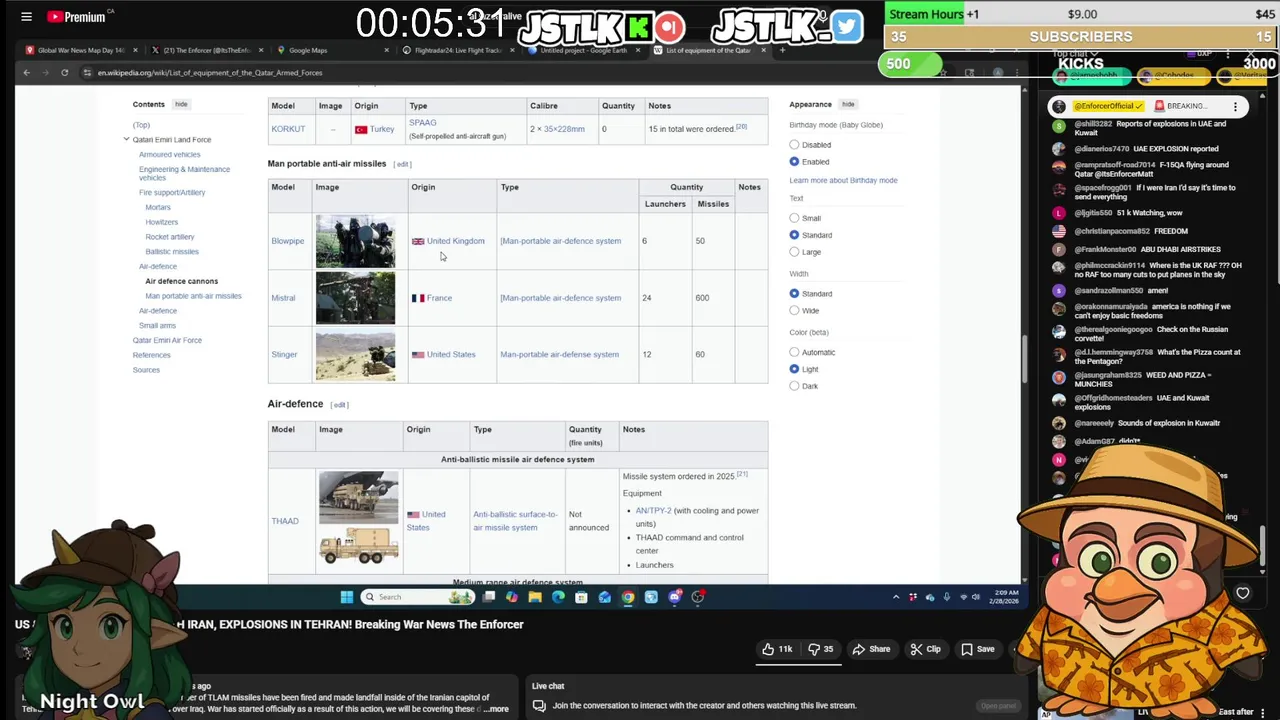Open the Mistral missile link
1280x720 pixels.
pos(284,298)
